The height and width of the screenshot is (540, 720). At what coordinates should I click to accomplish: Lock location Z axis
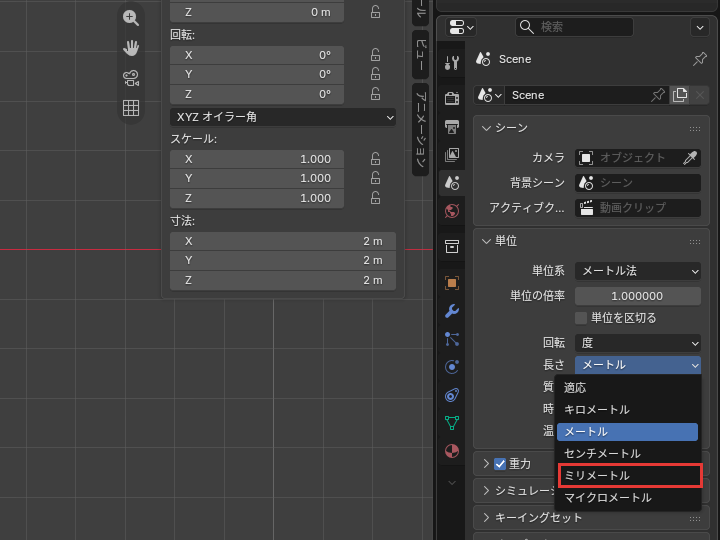point(375,12)
